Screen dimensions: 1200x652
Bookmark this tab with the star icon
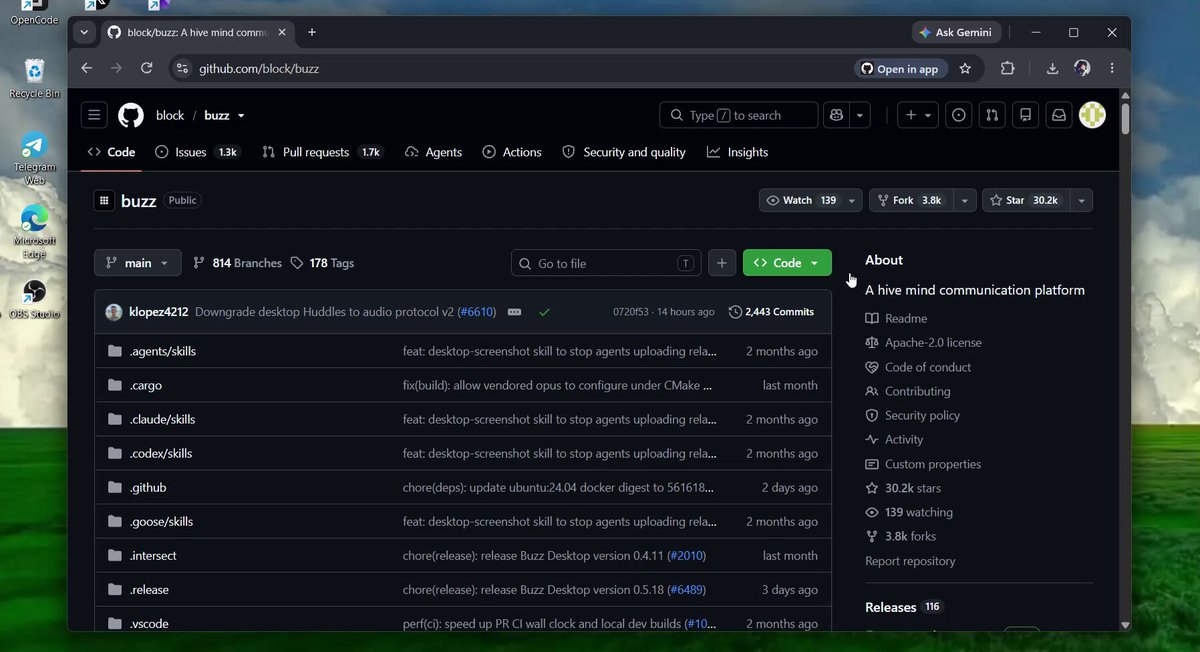[x=965, y=68]
